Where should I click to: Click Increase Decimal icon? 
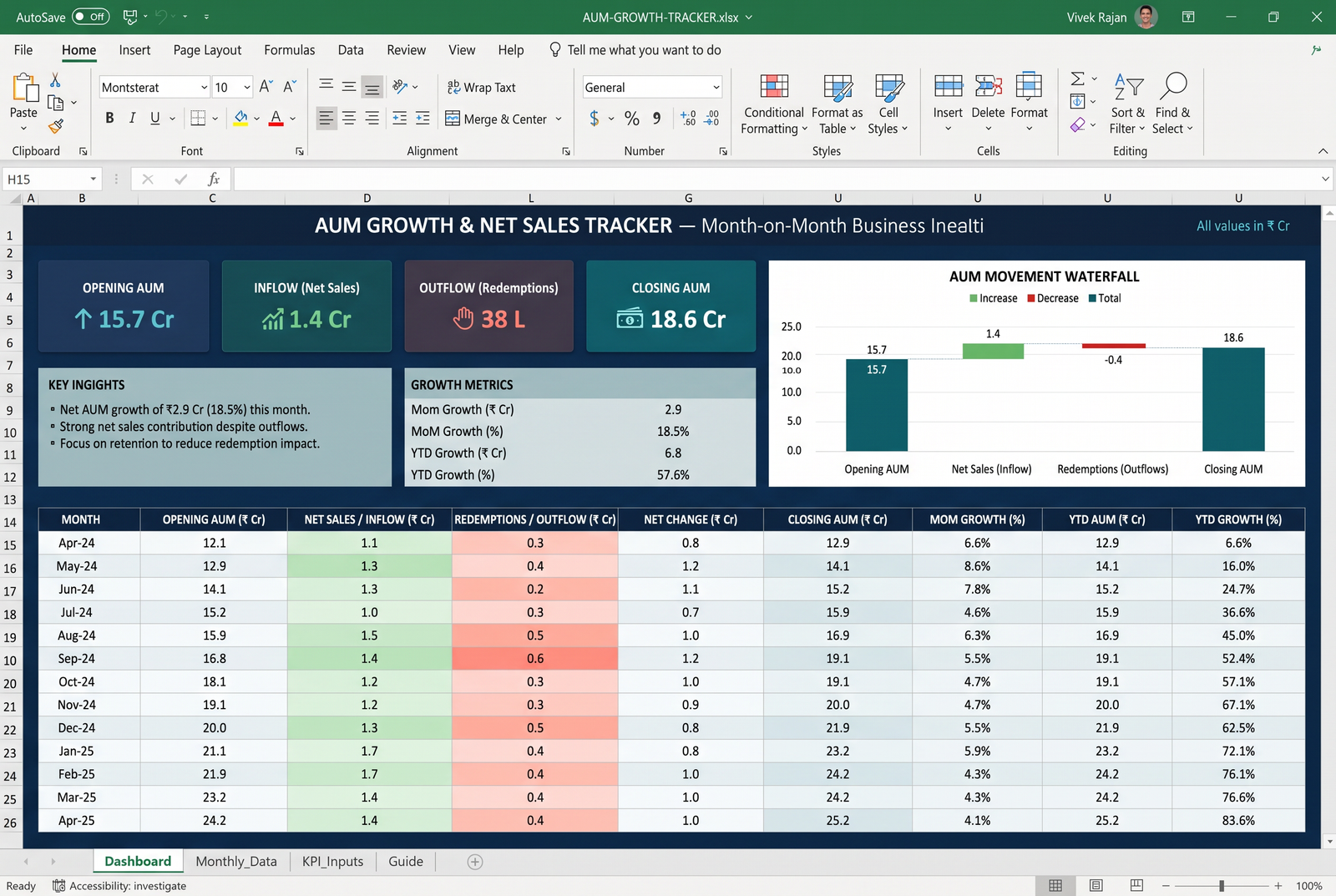click(x=688, y=119)
